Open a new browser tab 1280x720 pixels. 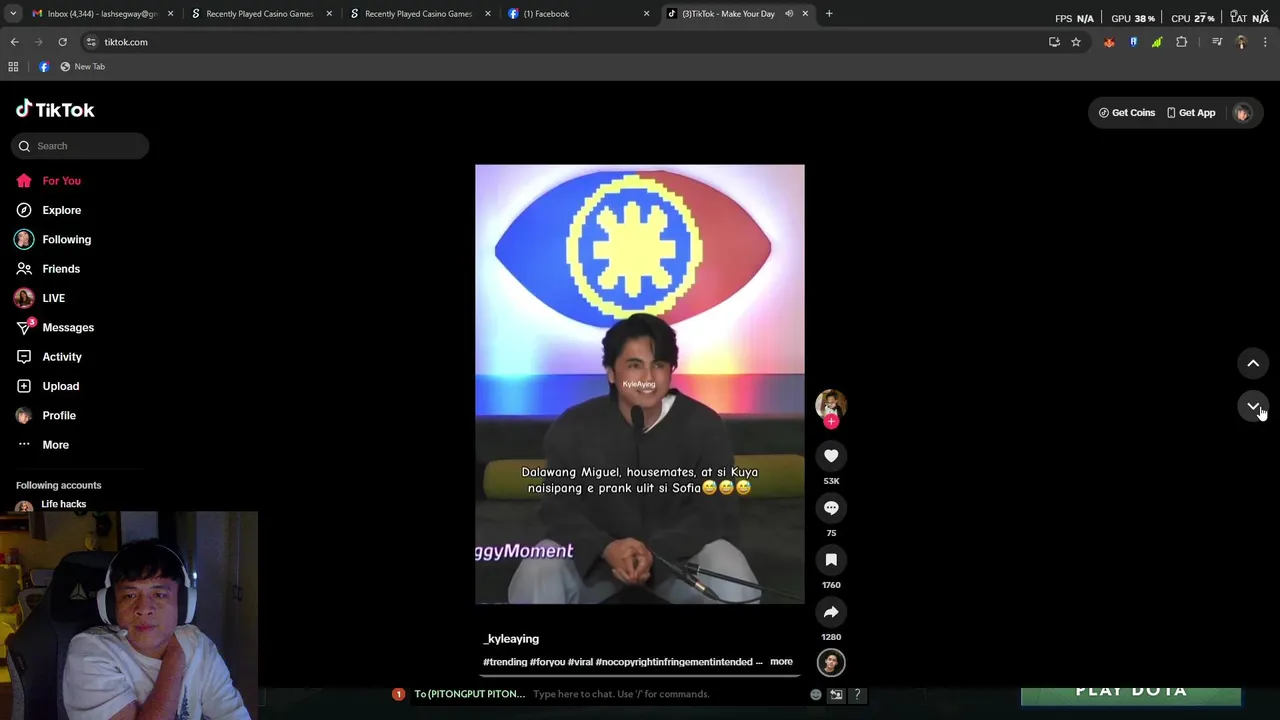[829, 14]
